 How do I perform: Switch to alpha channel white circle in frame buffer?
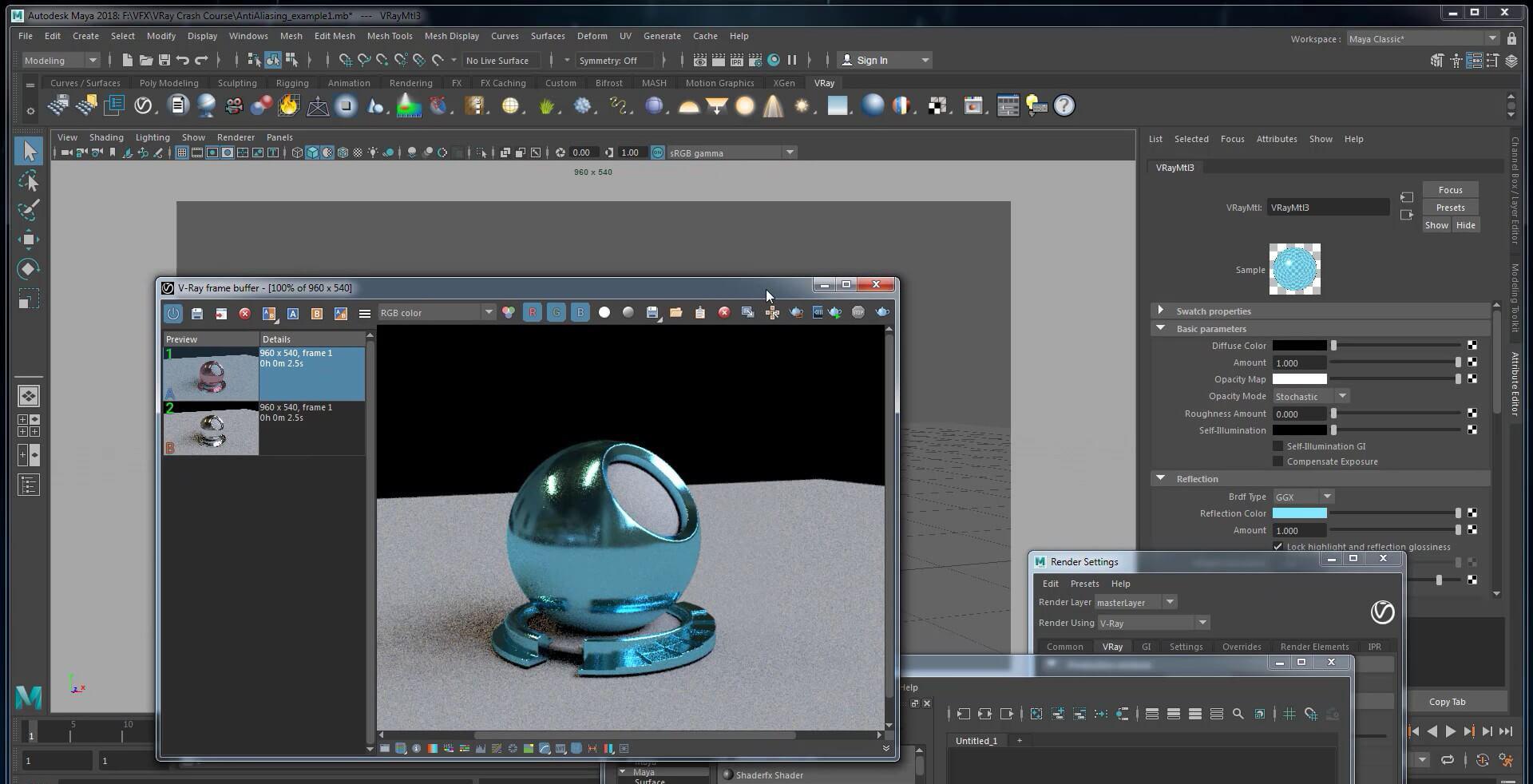coord(604,312)
